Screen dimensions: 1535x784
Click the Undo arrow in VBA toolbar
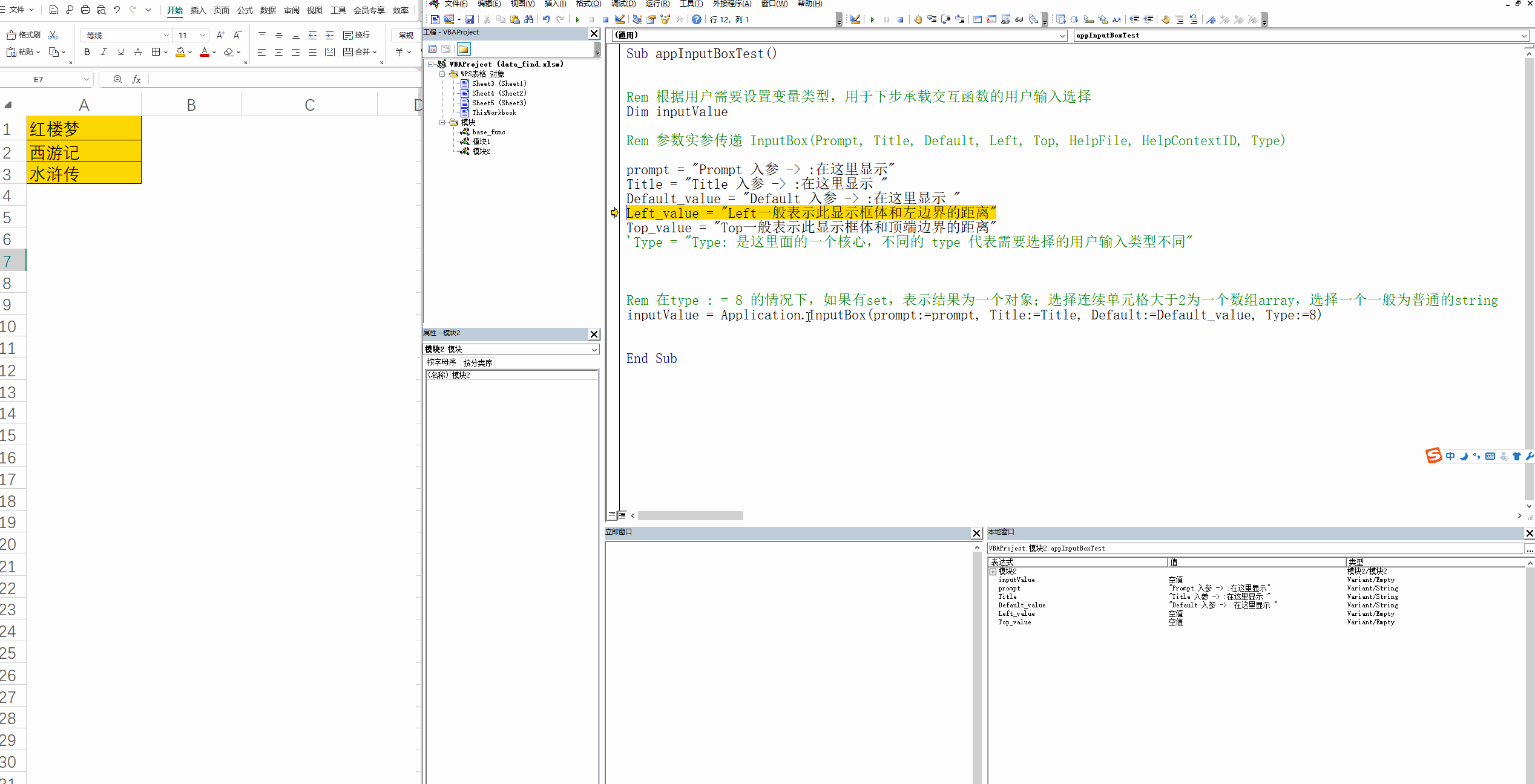[x=546, y=19]
